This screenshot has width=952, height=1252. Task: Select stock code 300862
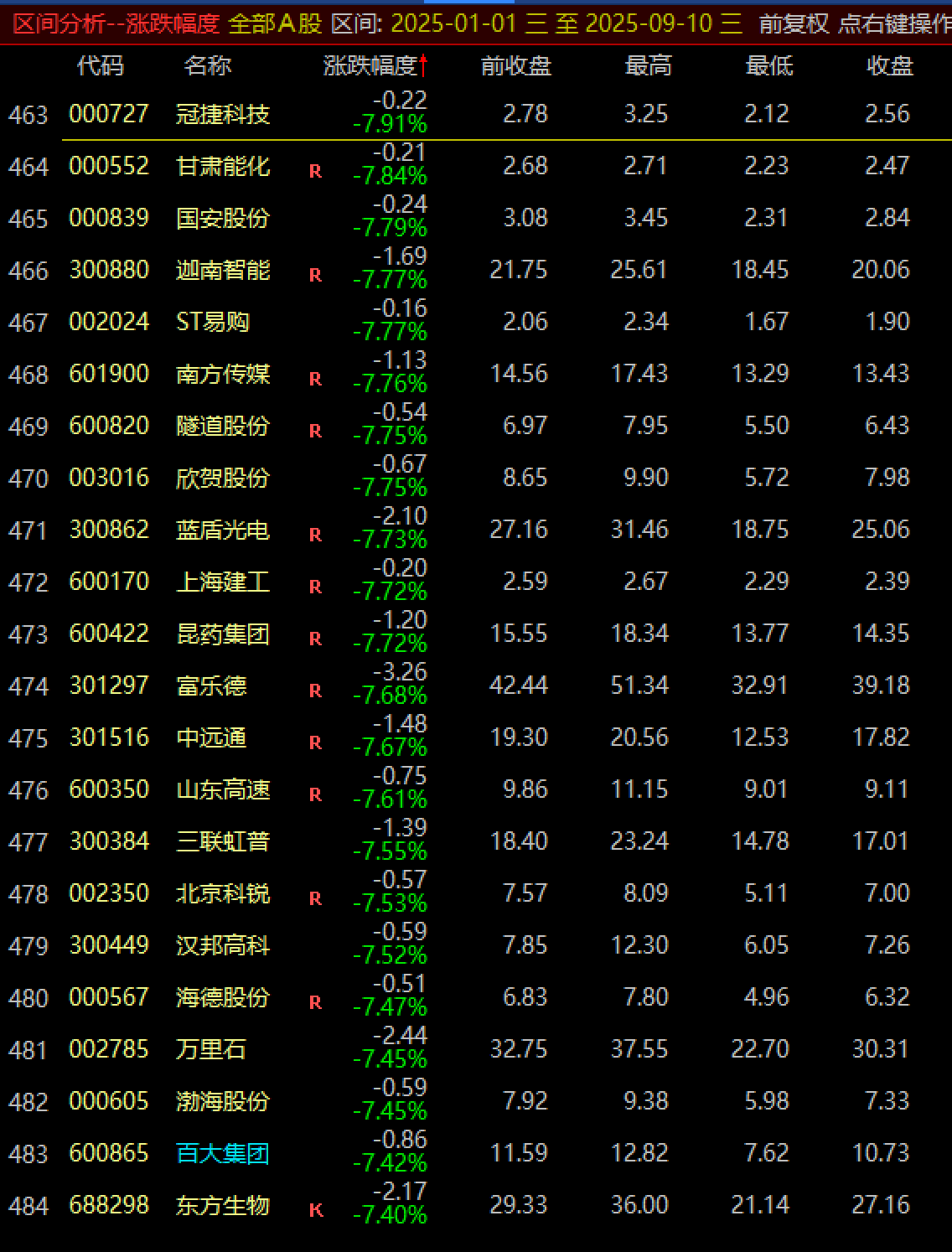109,530
